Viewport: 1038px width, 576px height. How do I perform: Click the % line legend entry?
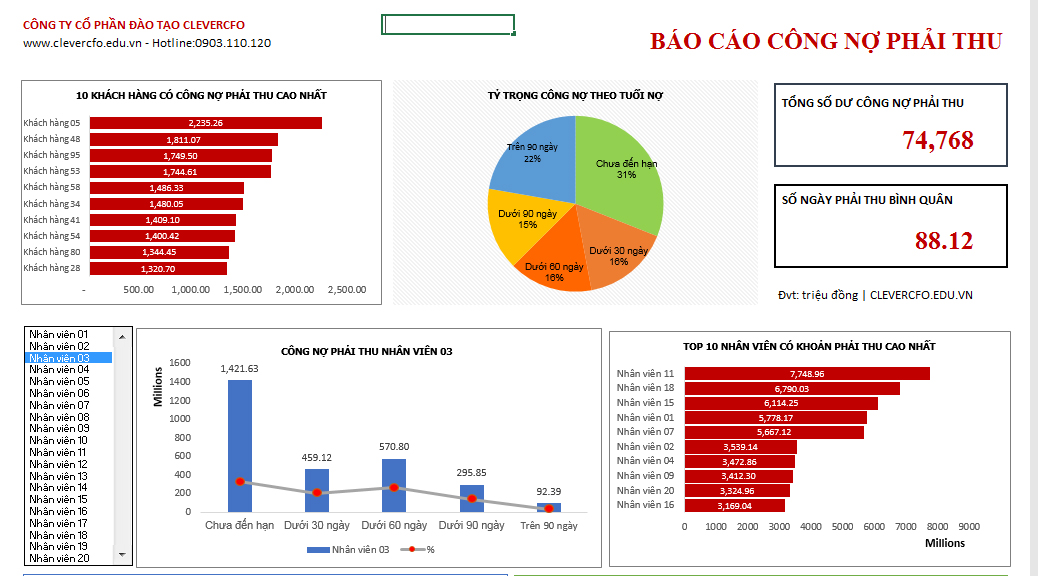tap(416, 550)
